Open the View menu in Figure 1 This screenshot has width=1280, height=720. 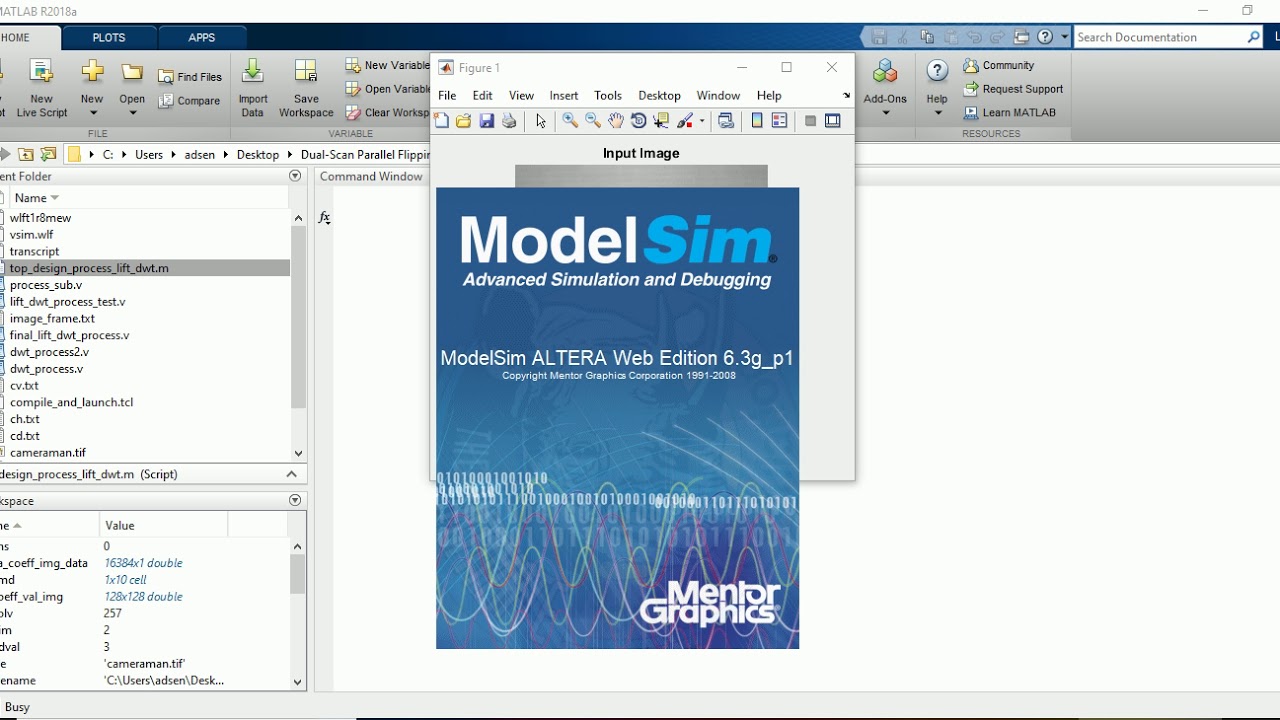coord(521,96)
